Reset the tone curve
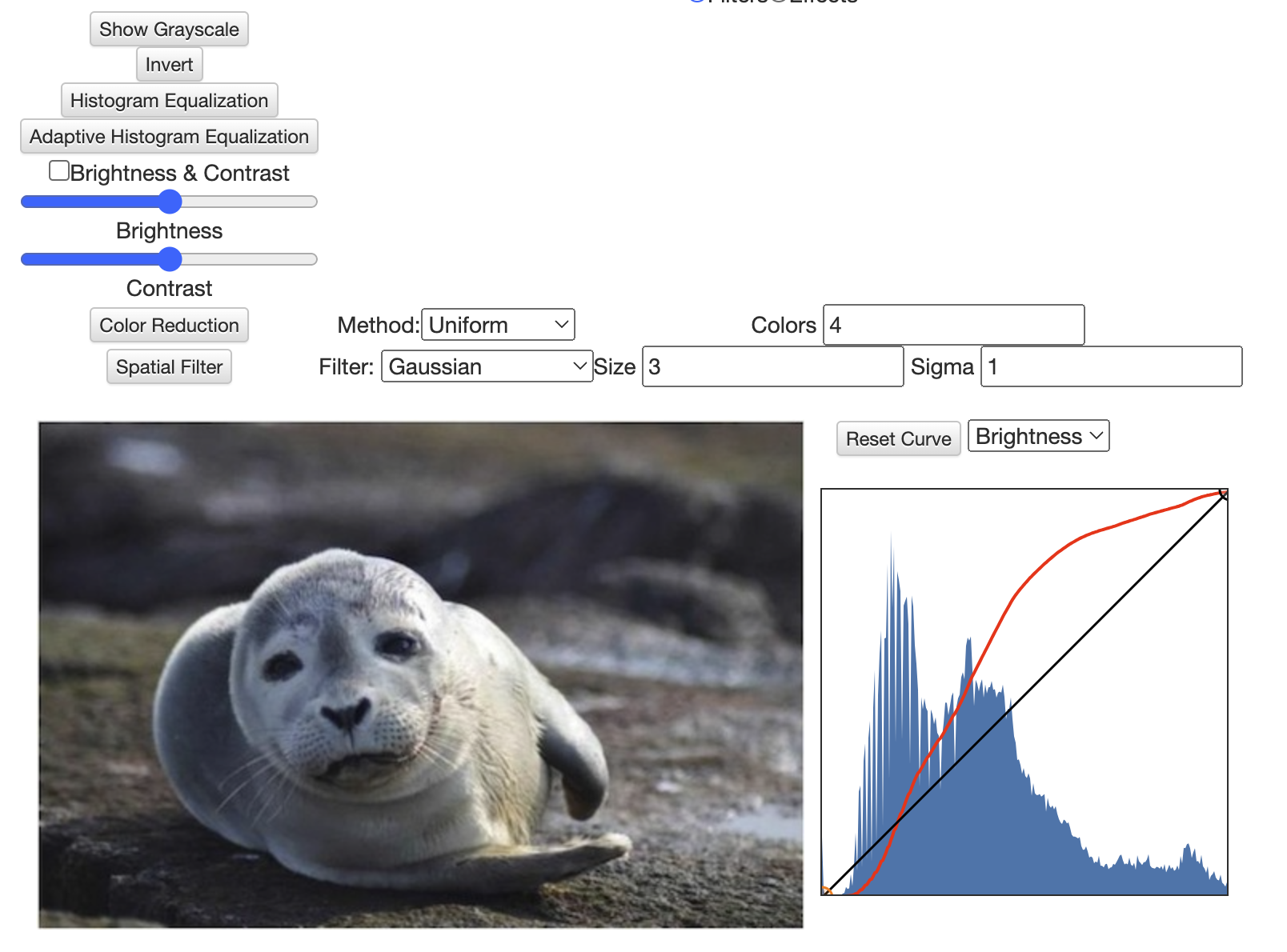Screen dimensions: 1287x952 click(898, 439)
